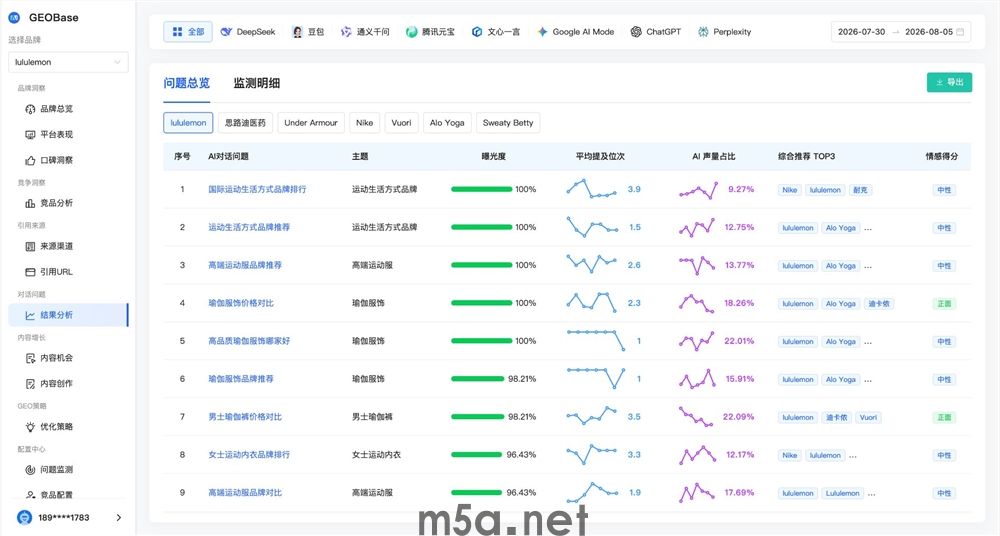
Task: Select the lululemon brand filter tag
Action: 188,123
